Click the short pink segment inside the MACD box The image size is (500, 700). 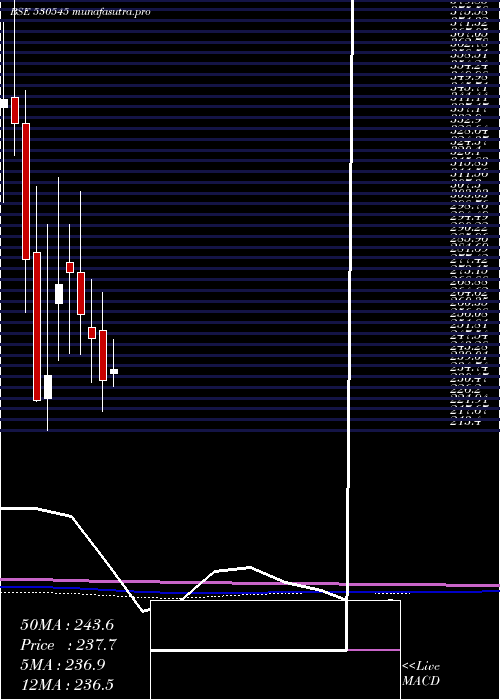(x=374, y=650)
